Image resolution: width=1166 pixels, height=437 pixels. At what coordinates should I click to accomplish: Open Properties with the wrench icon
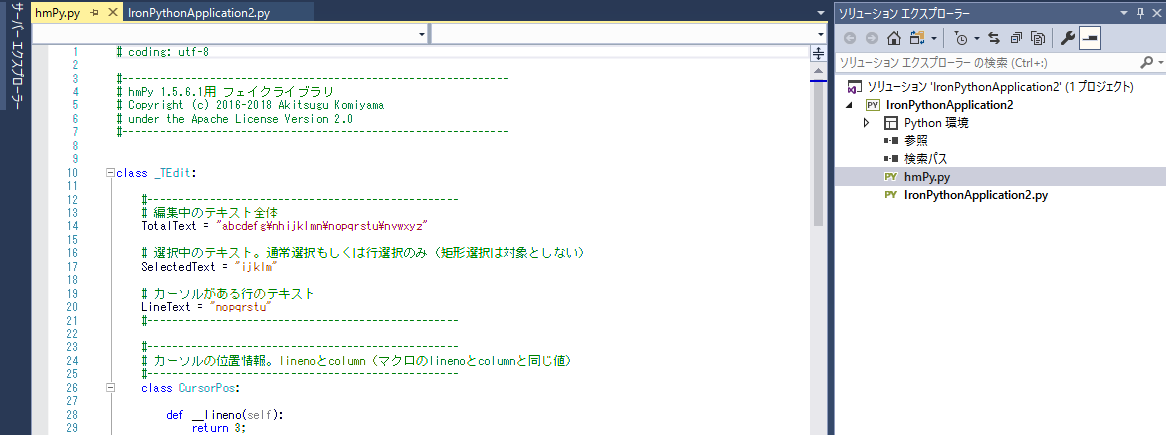coord(1067,38)
